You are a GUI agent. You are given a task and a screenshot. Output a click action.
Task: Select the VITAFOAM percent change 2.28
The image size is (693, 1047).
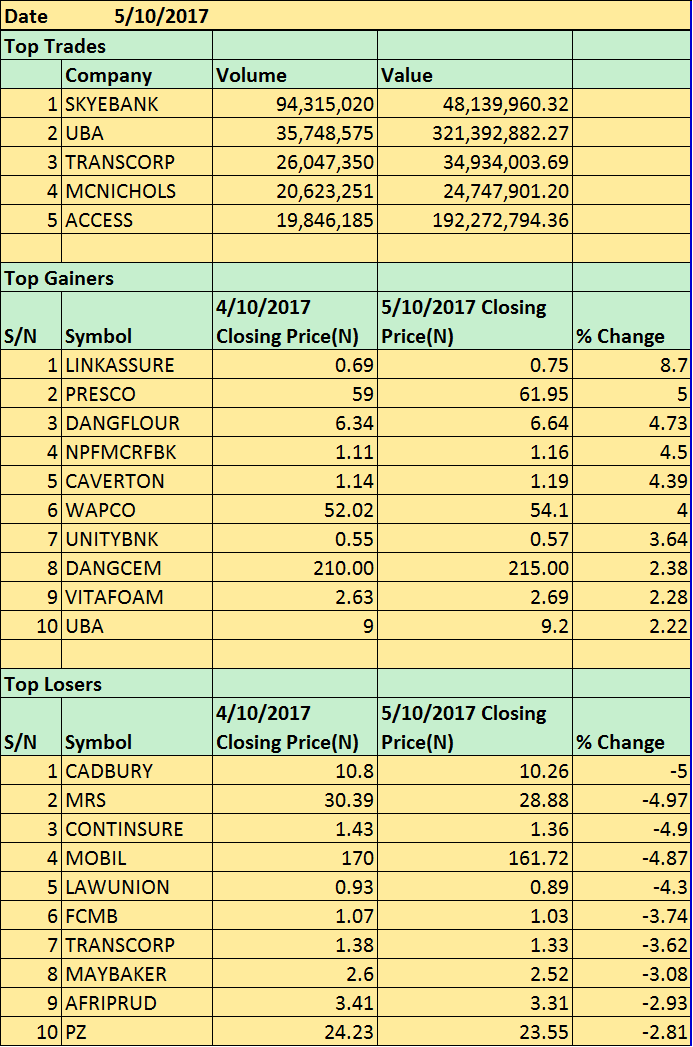668,597
